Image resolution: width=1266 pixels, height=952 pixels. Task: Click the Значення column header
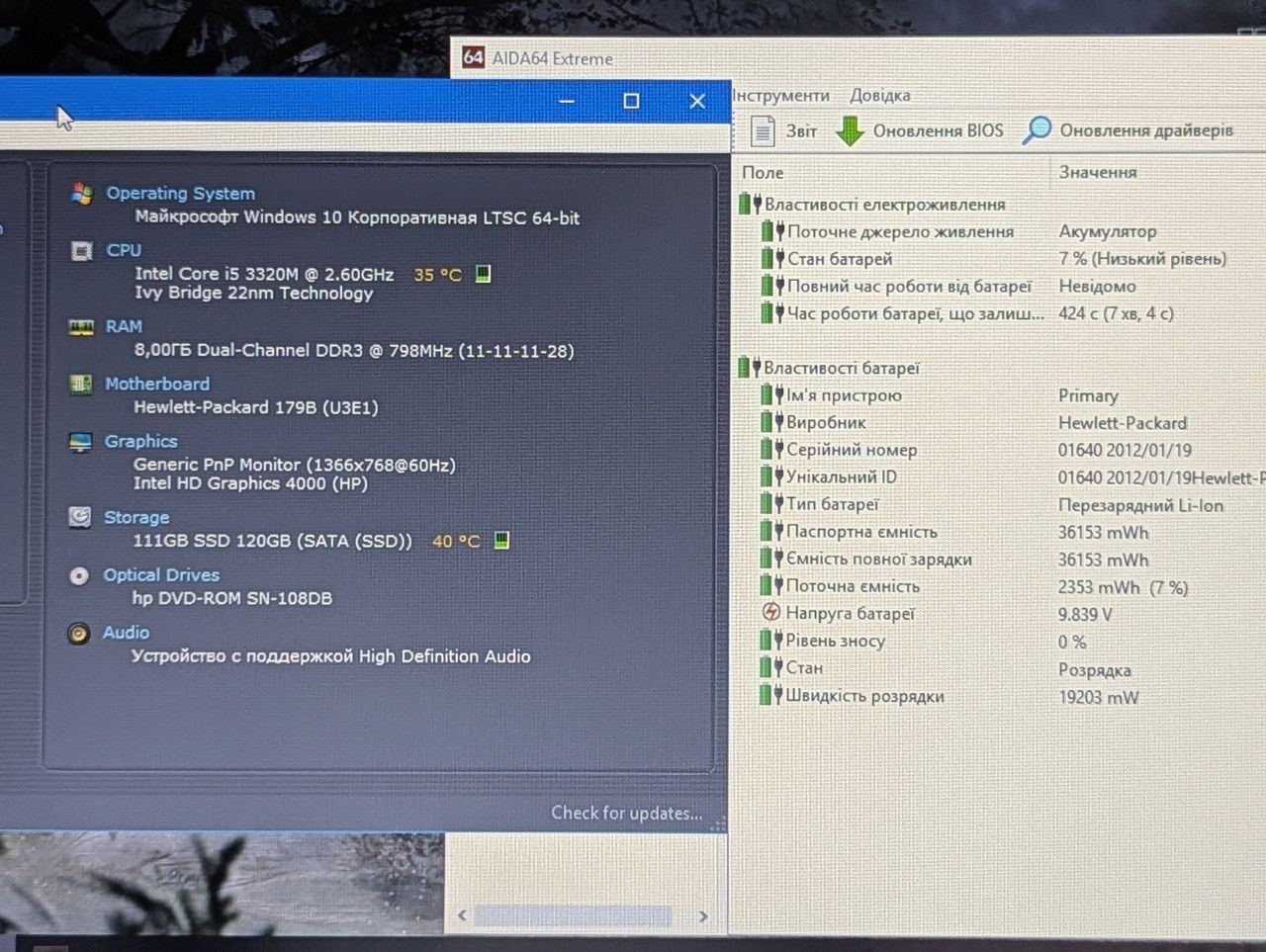1098,172
